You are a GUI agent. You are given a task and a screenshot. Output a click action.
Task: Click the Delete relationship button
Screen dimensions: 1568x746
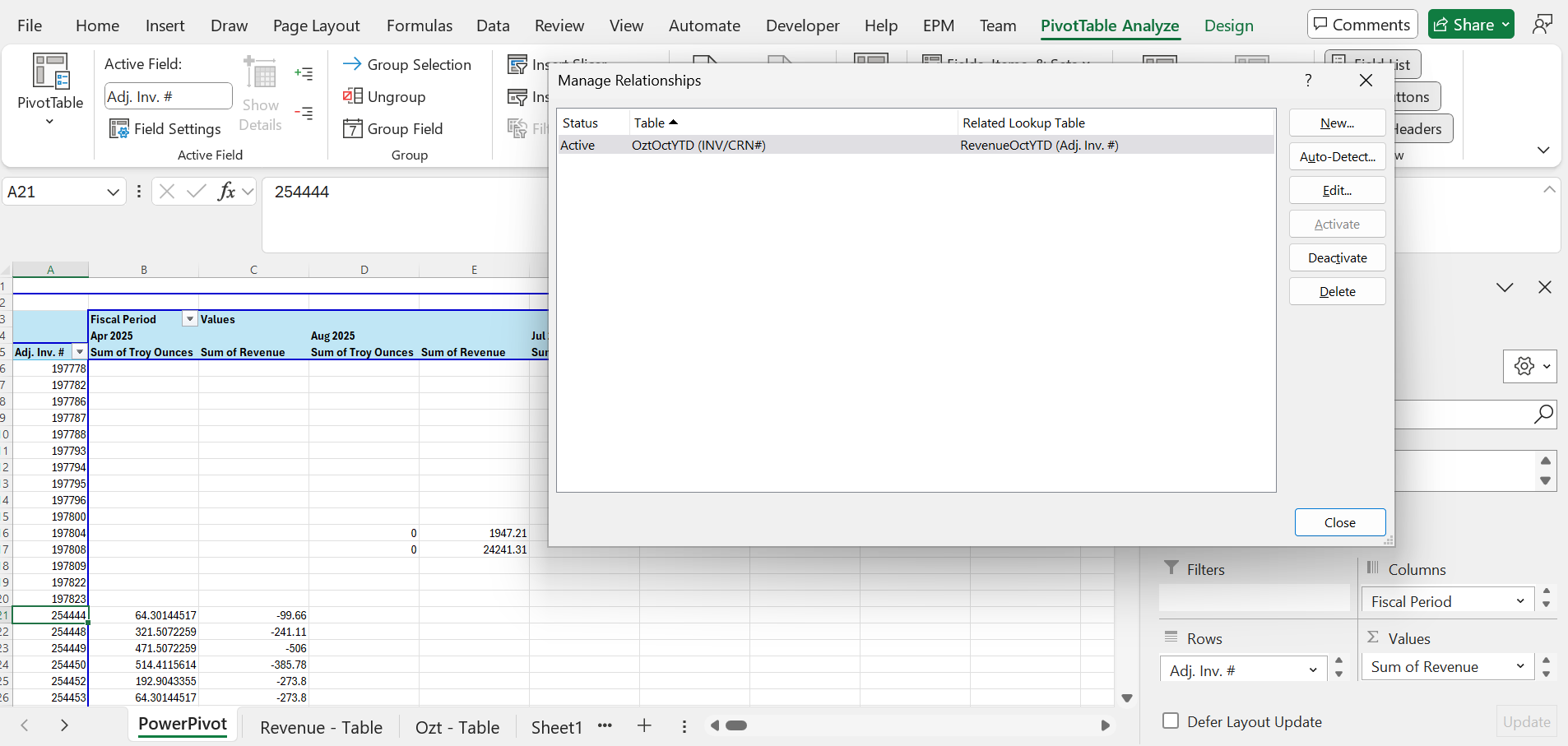pos(1337,291)
